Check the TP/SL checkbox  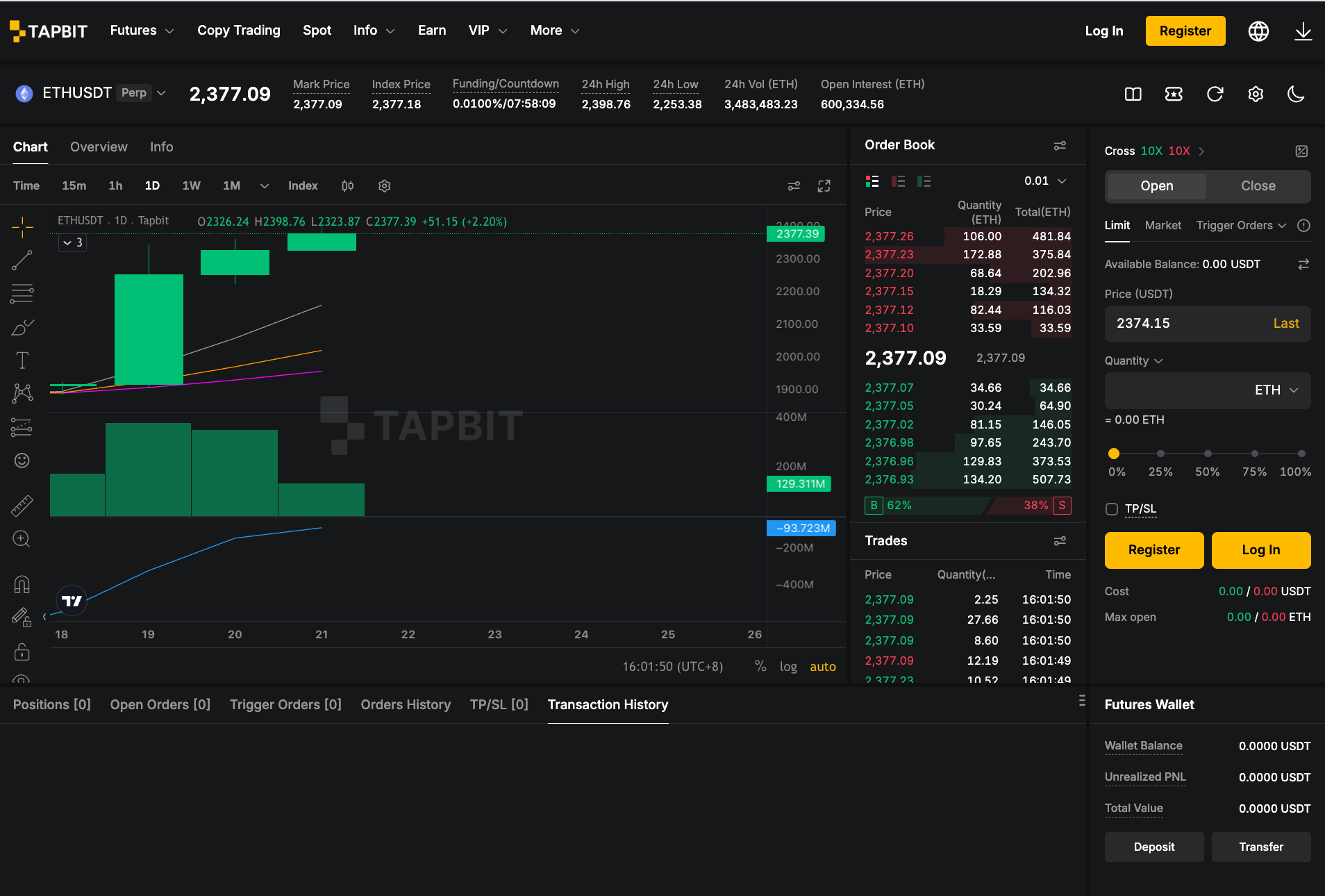(x=1112, y=509)
